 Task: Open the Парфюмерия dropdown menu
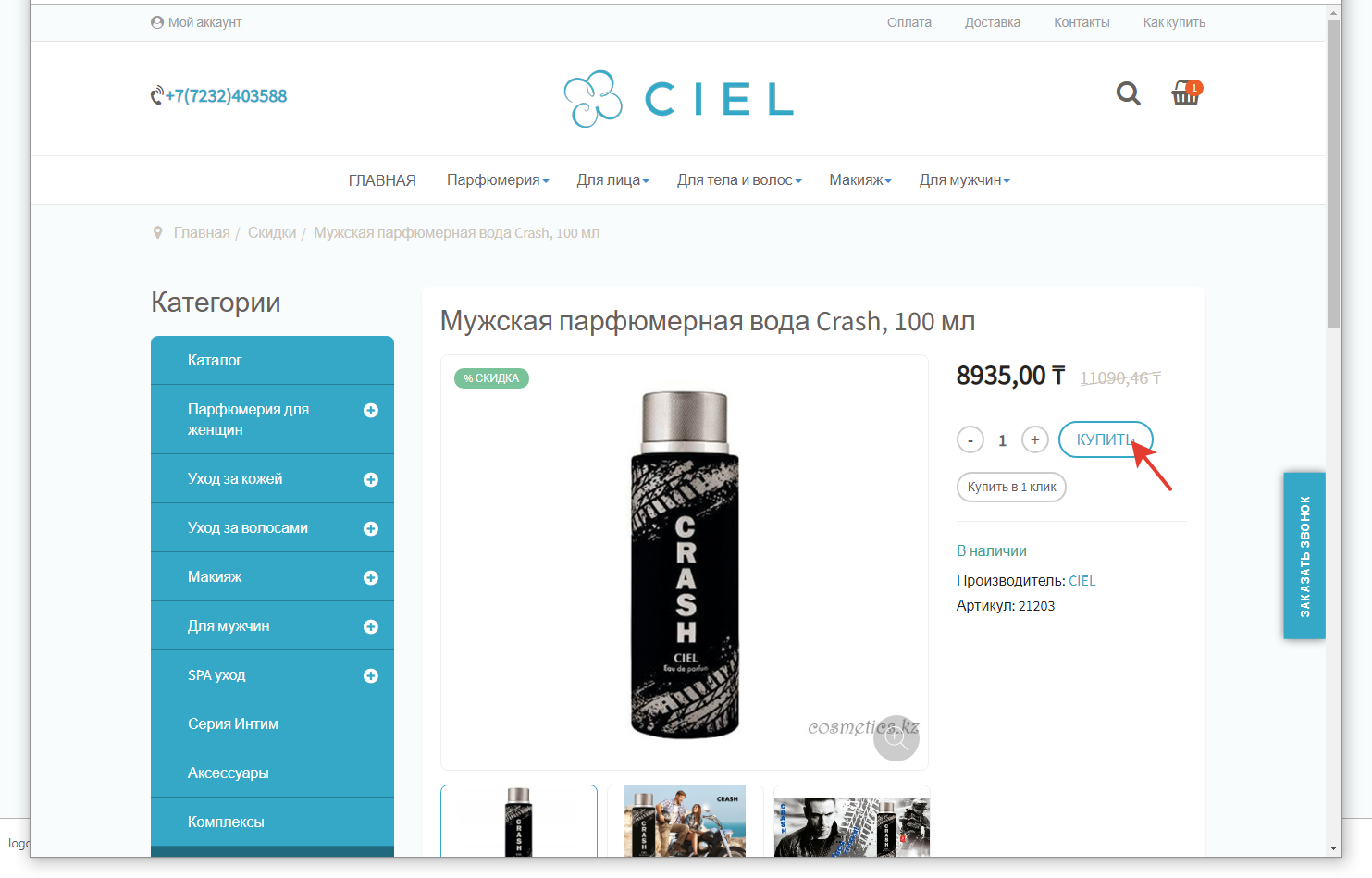coord(498,180)
